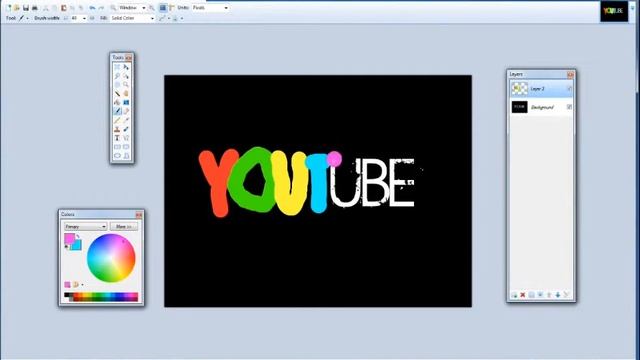Open the palette options dropdown arrow
The image size is (640, 360).
click(x=82, y=285)
